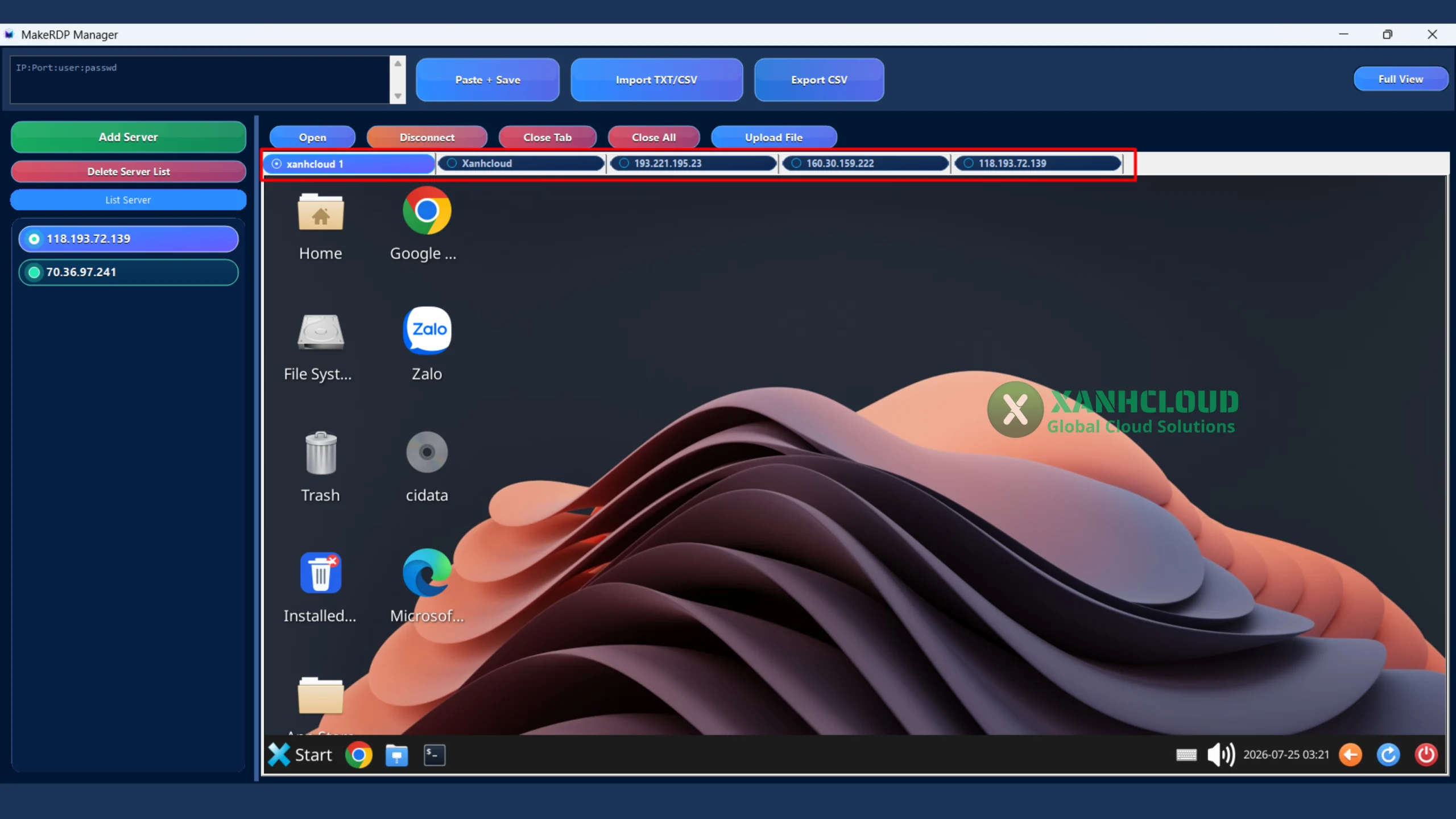Launch Chrome from the remote taskbar
Viewport: 1456px width, 819px height.
359,755
